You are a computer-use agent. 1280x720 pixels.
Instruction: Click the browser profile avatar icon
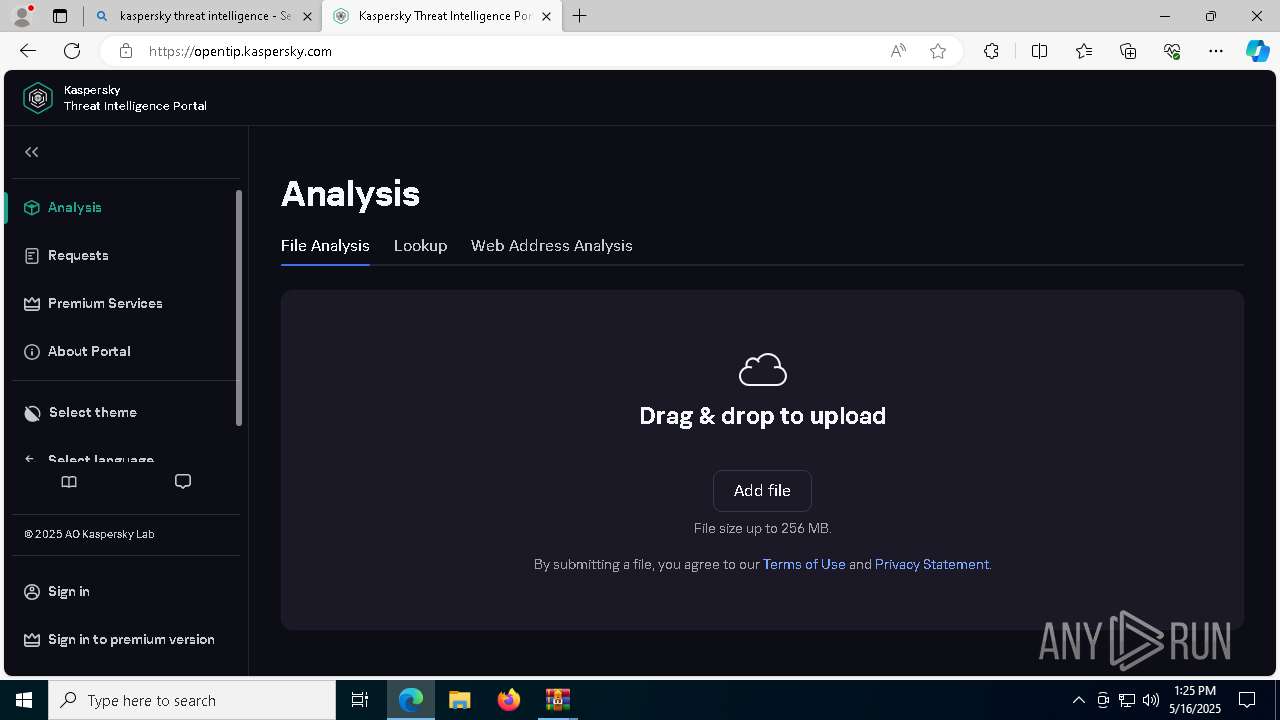tap(22, 16)
